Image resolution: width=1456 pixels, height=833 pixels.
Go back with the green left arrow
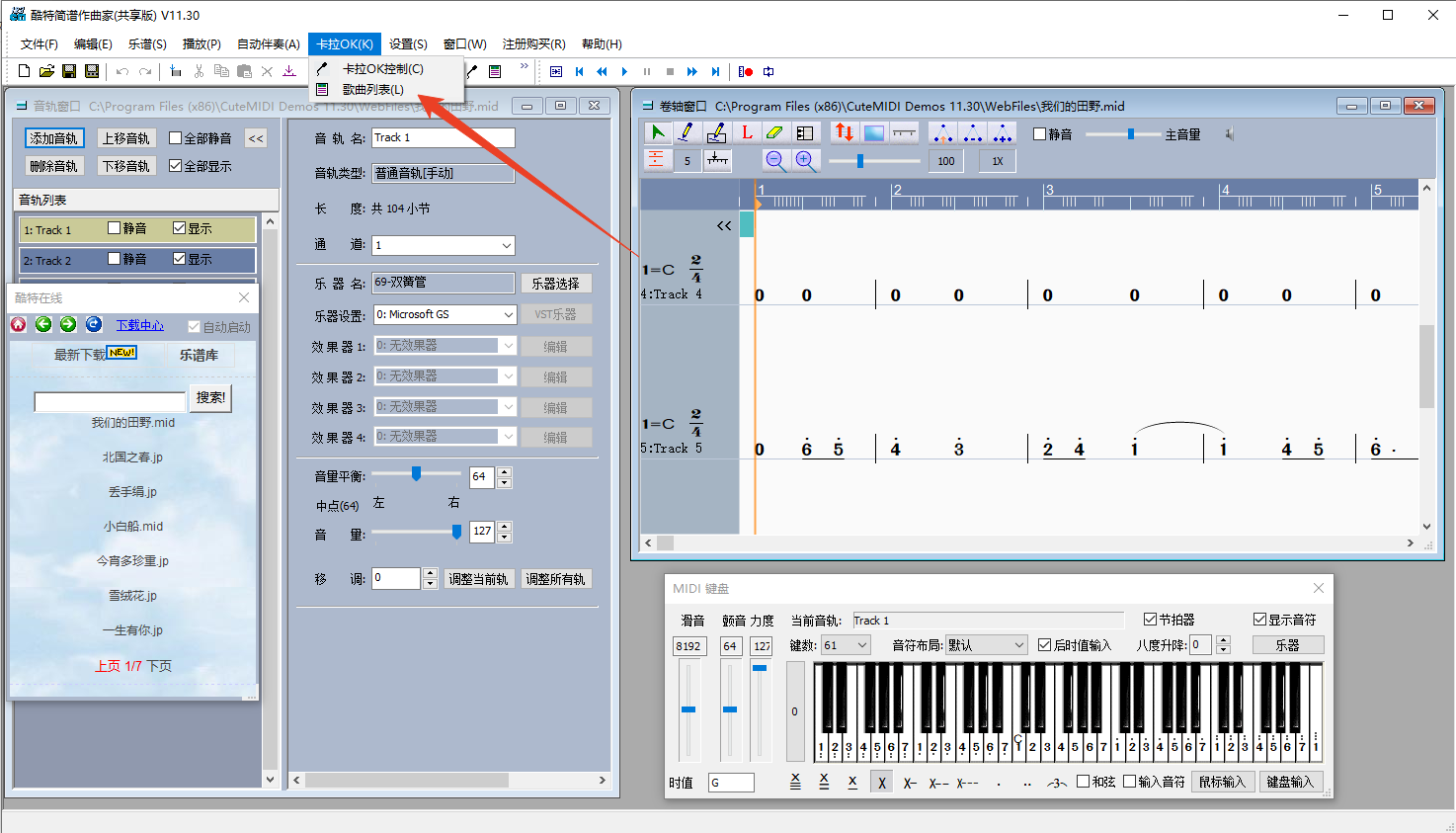43,324
